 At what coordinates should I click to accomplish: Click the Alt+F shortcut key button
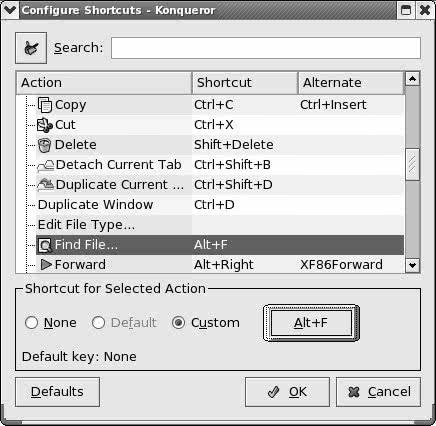click(x=311, y=323)
